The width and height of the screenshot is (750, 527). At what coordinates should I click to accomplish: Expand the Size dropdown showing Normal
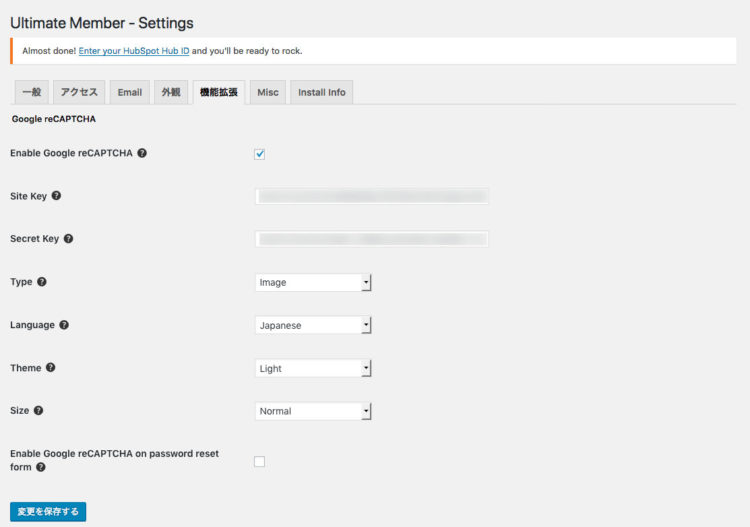click(313, 411)
